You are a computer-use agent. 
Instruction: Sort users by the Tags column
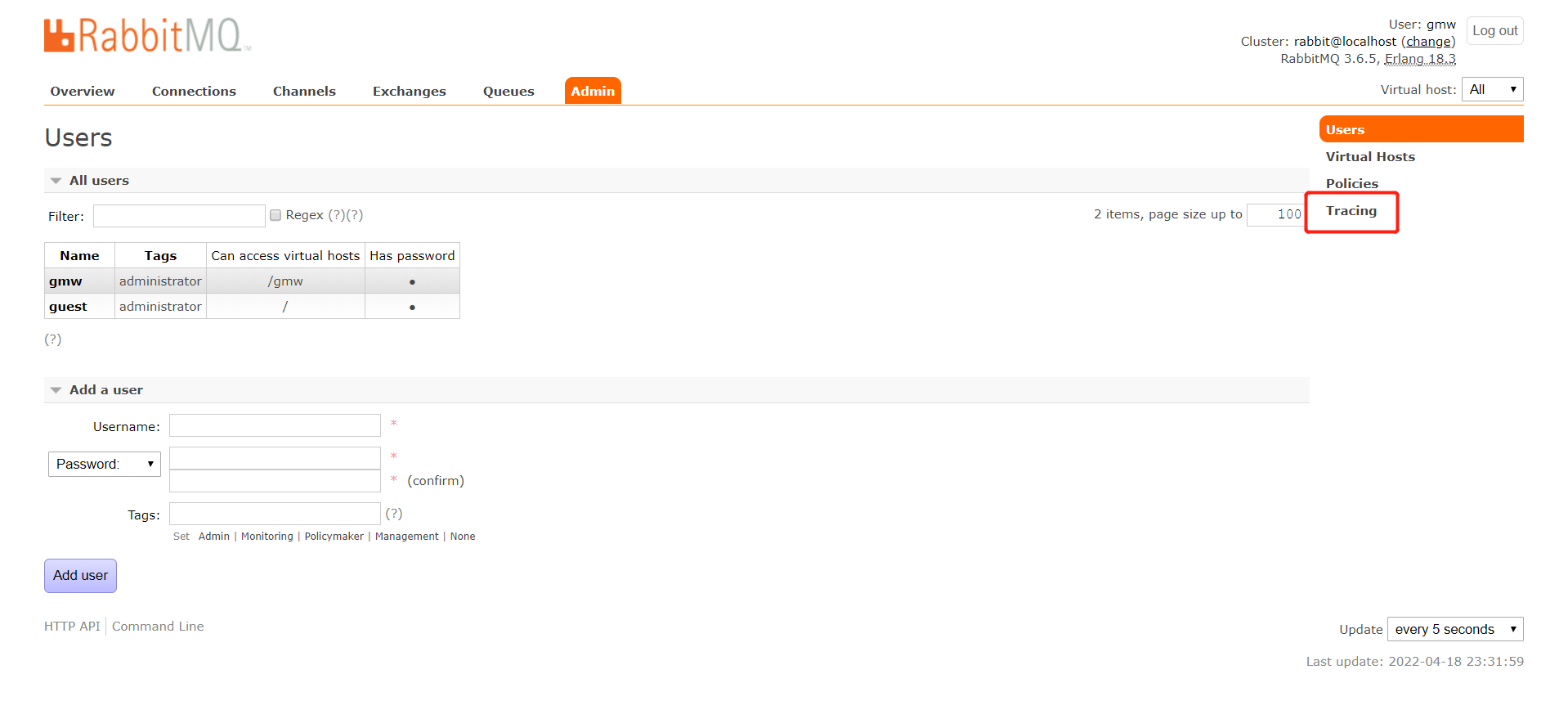point(160,256)
